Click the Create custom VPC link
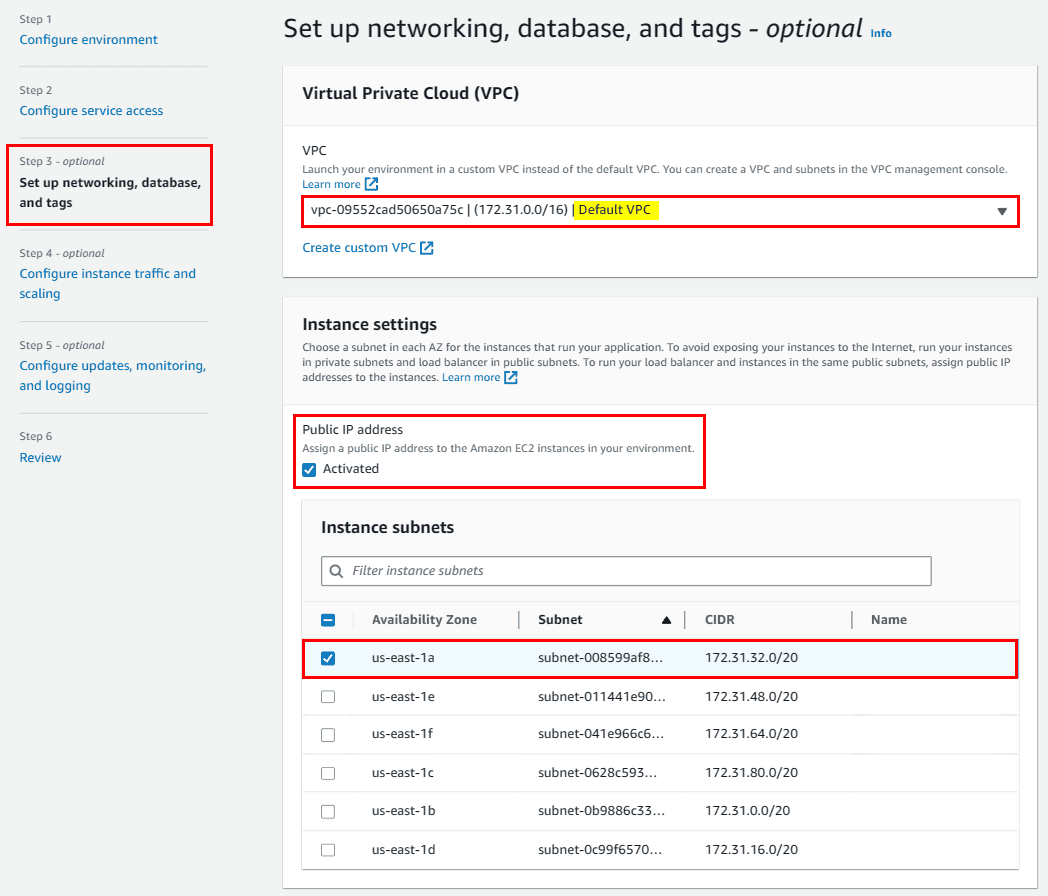 click(358, 248)
